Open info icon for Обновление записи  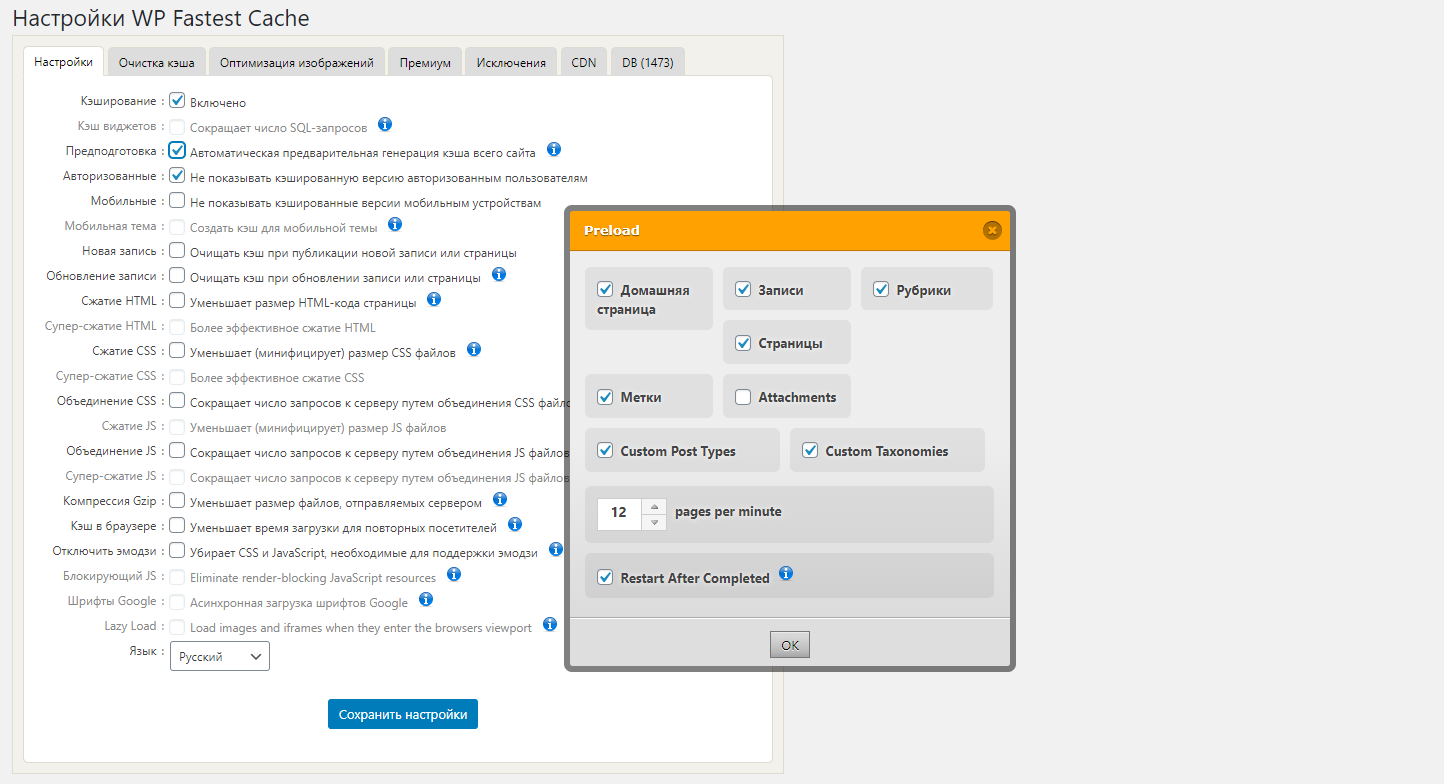pyautogui.click(x=499, y=274)
